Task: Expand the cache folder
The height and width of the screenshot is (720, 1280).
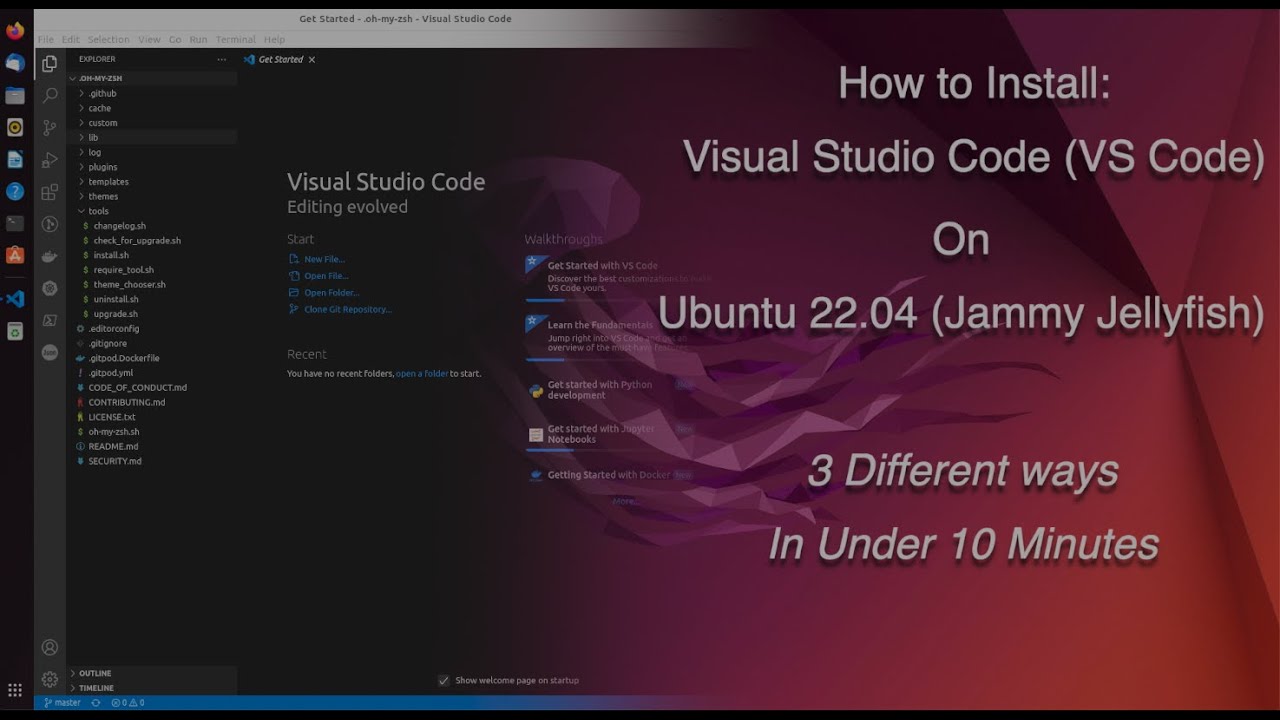Action: [152, 108]
